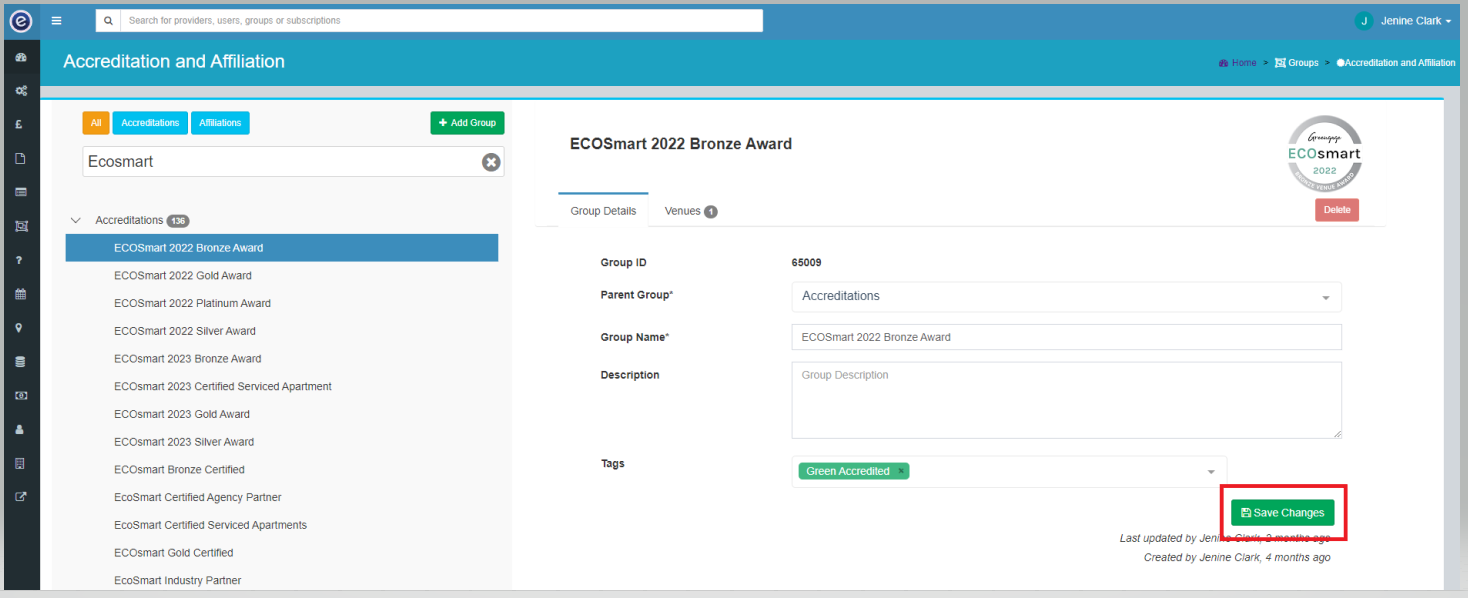Open the Parent Group Accreditations dropdown

(1066, 296)
